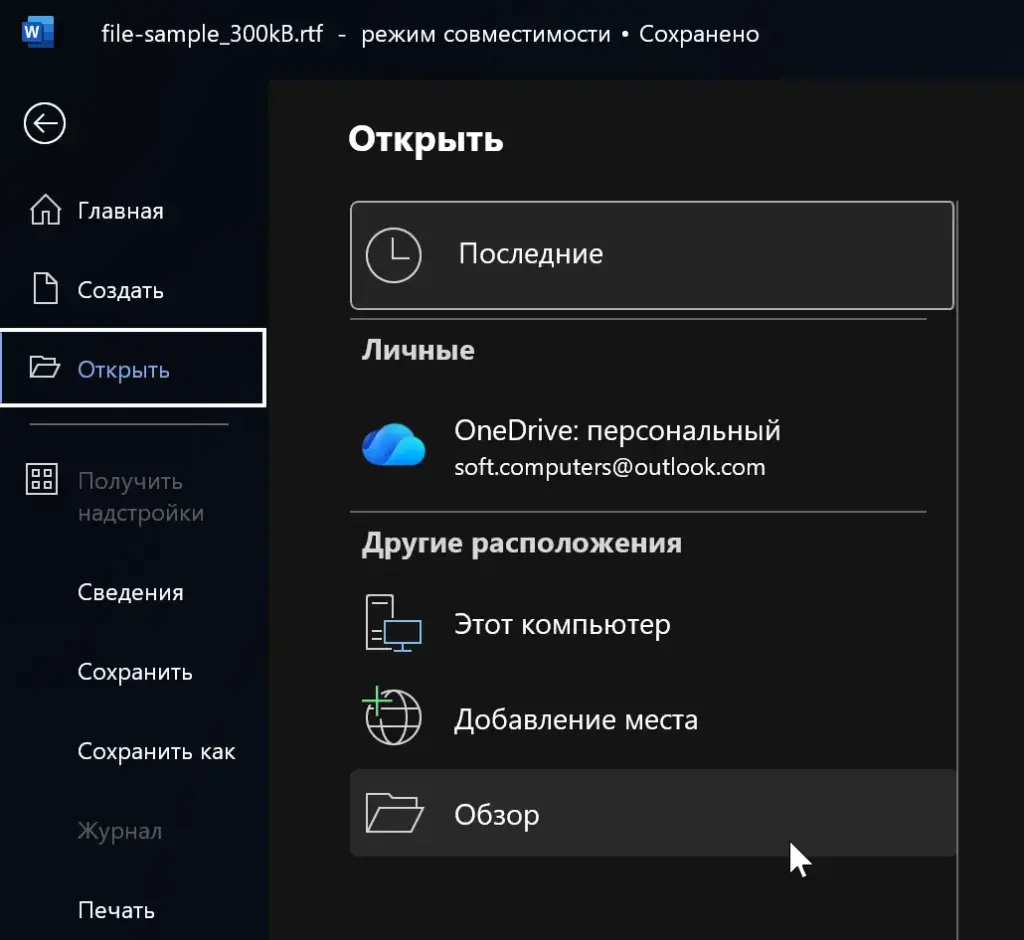
Task: Click the soft.computers@outlook.com account text
Action: [x=609, y=467]
